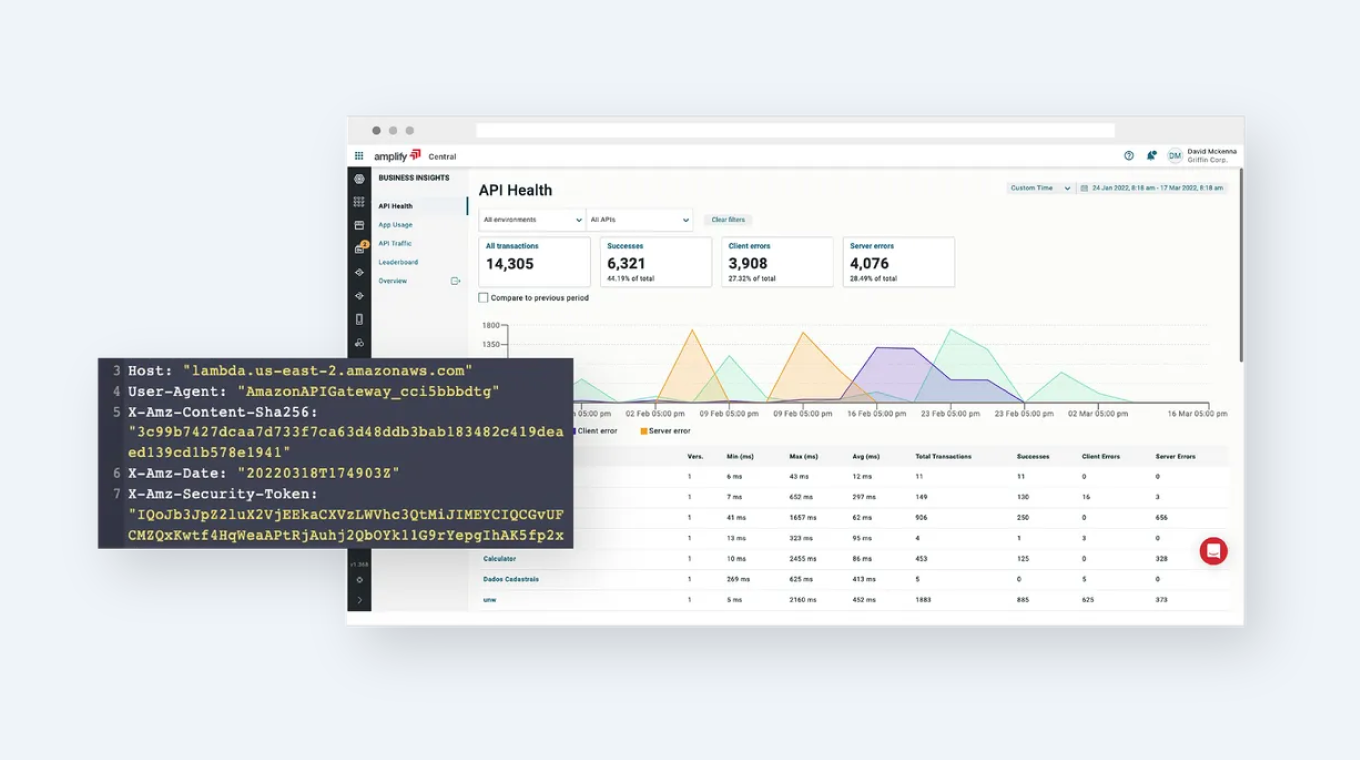Open the app launcher grid icon
1360x760 pixels.
(359, 156)
